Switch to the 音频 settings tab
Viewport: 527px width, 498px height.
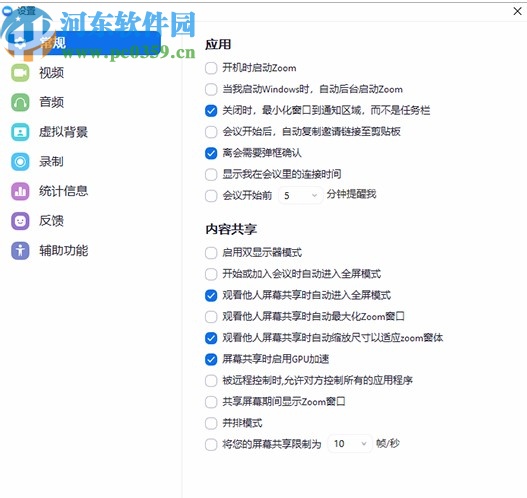(x=51, y=102)
